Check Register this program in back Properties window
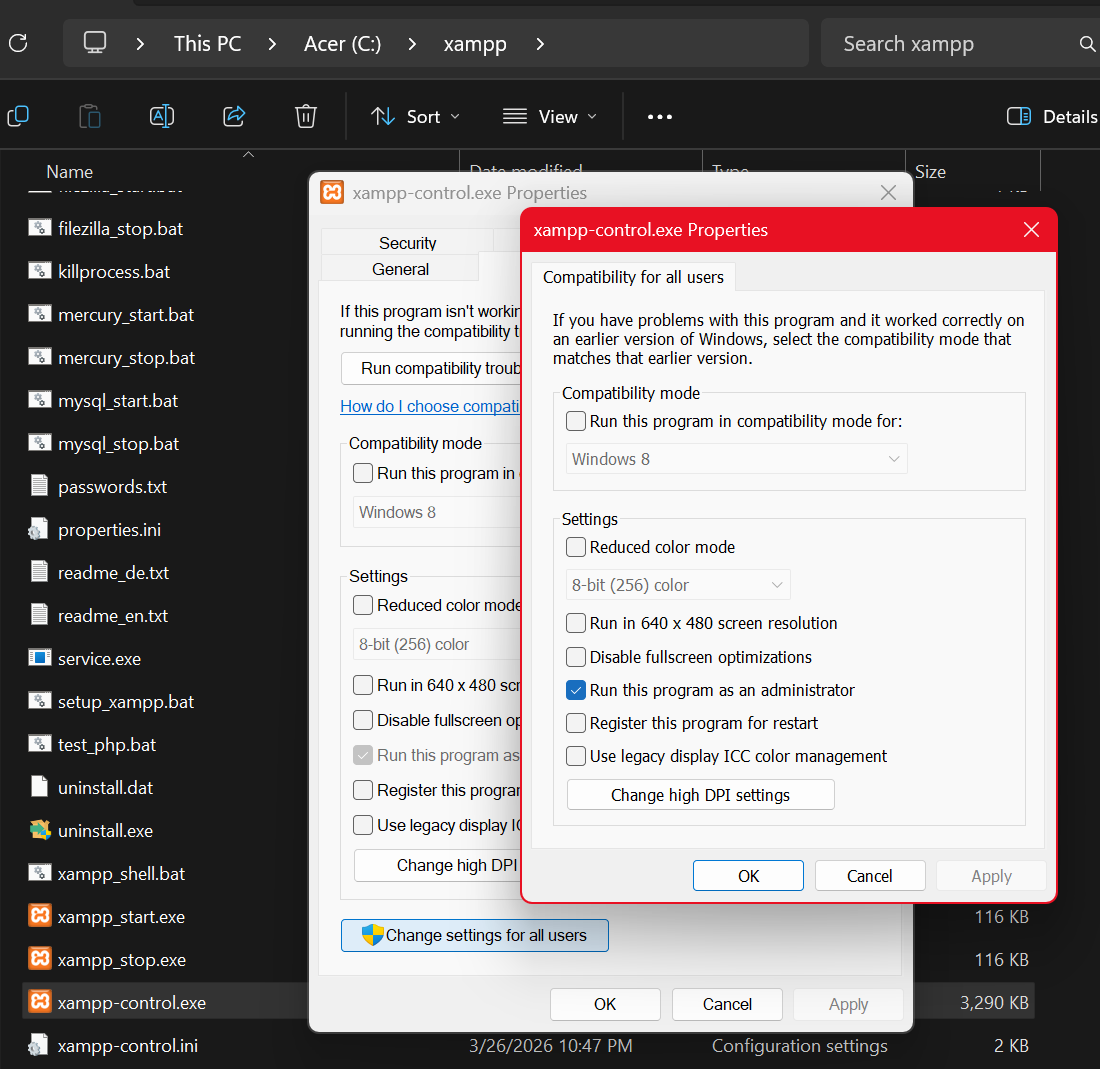The height and width of the screenshot is (1069, 1100). pos(363,790)
